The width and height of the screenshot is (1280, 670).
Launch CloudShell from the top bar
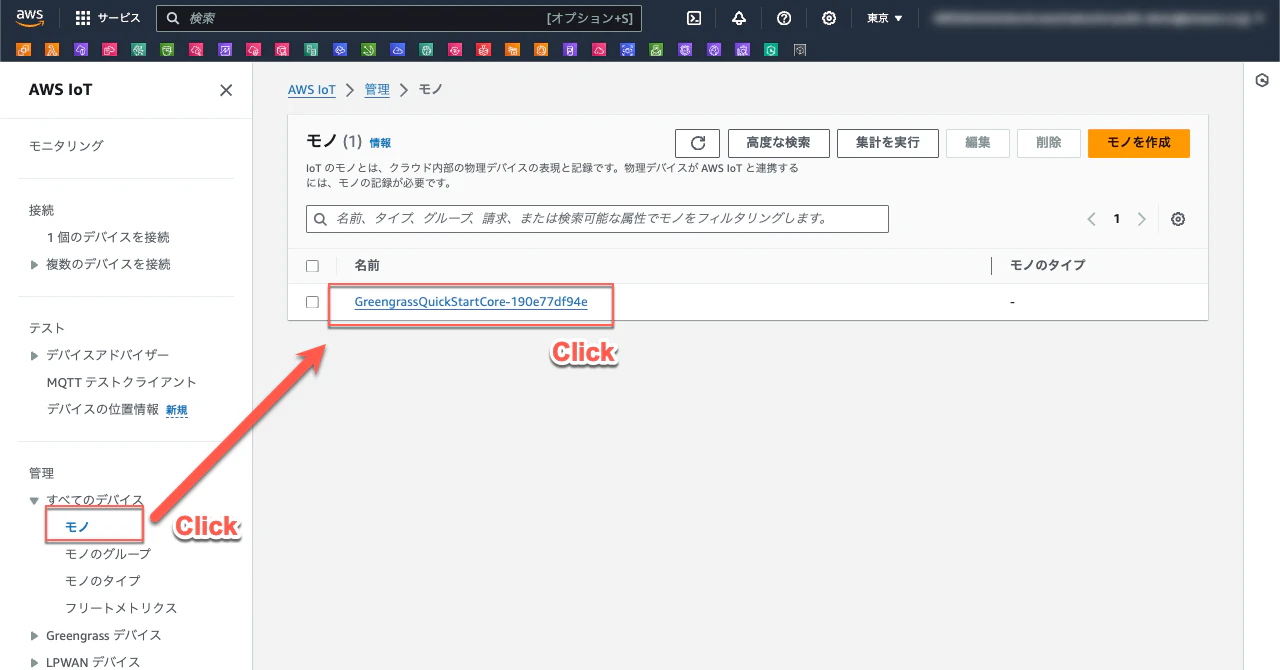(694, 18)
